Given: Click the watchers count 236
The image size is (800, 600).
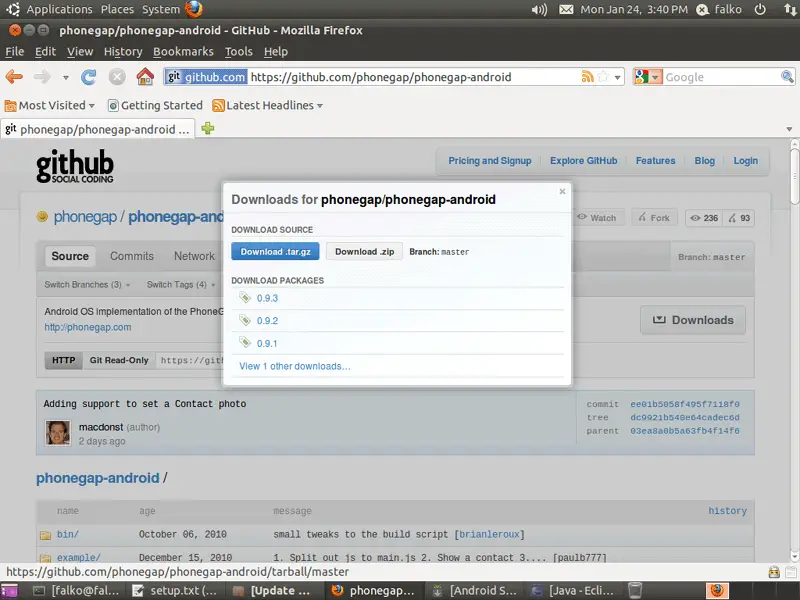Looking at the screenshot, I should [x=705, y=218].
